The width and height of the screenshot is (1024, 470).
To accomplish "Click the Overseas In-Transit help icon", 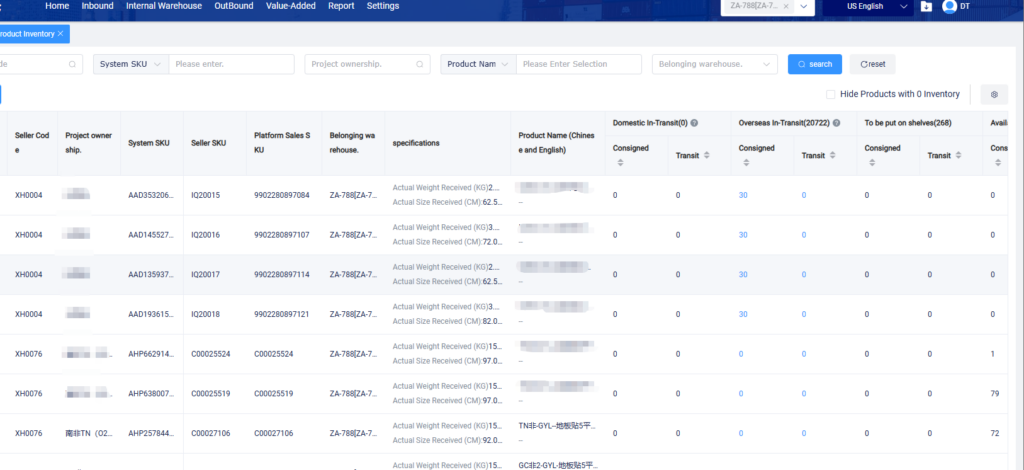I will click(x=836, y=123).
